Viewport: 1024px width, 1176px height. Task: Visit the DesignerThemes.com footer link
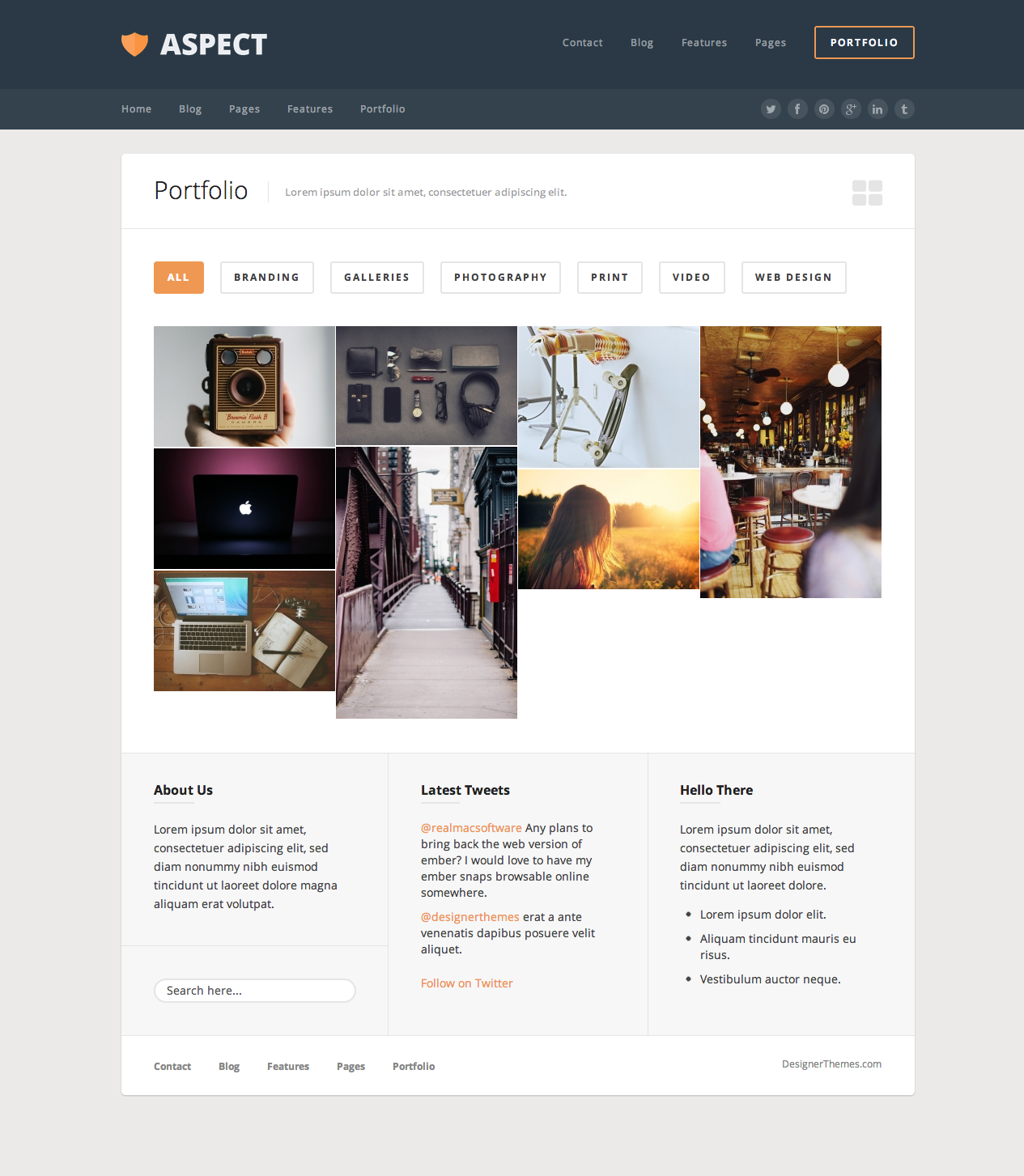[x=831, y=1063]
